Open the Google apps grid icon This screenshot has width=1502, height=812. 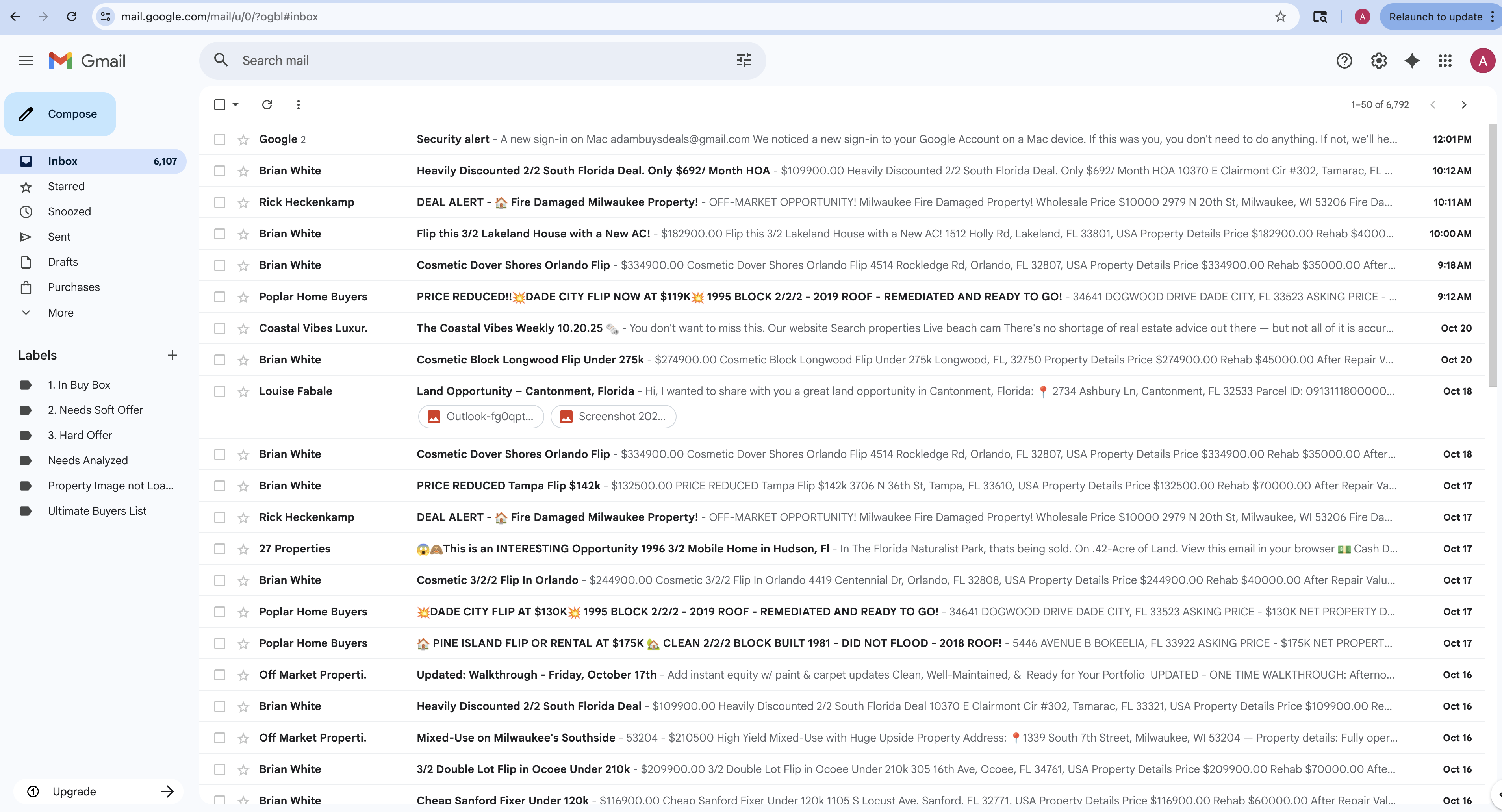coord(1445,61)
